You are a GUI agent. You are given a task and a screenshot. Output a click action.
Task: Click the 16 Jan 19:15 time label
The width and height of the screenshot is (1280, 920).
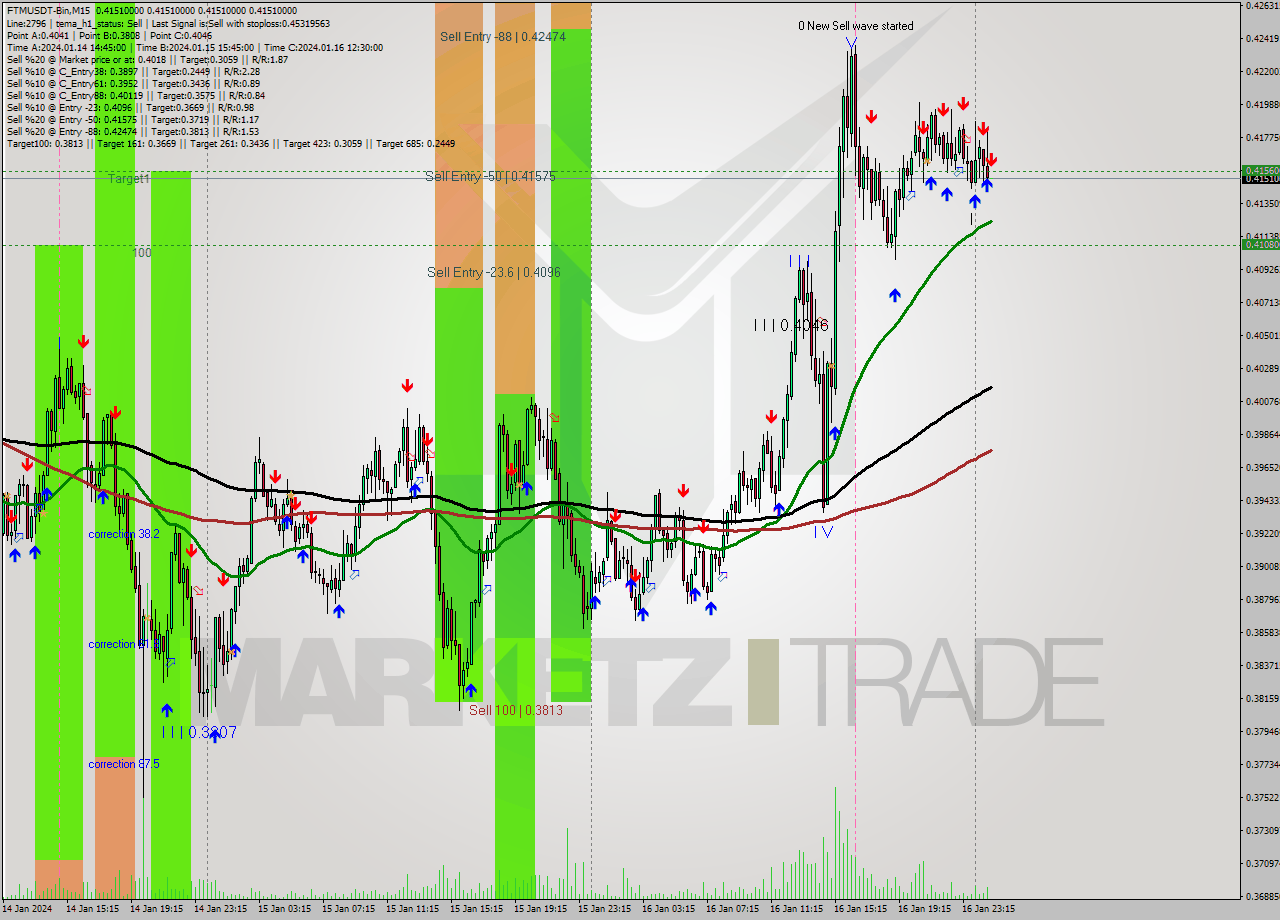pos(924,909)
